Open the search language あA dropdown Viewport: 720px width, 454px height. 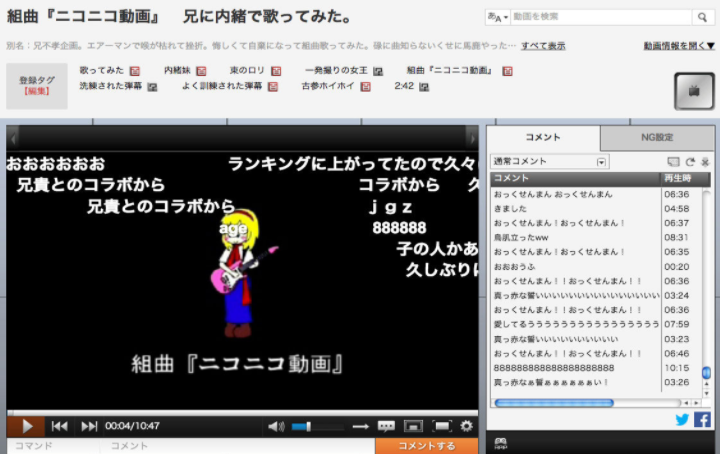(x=498, y=17)
